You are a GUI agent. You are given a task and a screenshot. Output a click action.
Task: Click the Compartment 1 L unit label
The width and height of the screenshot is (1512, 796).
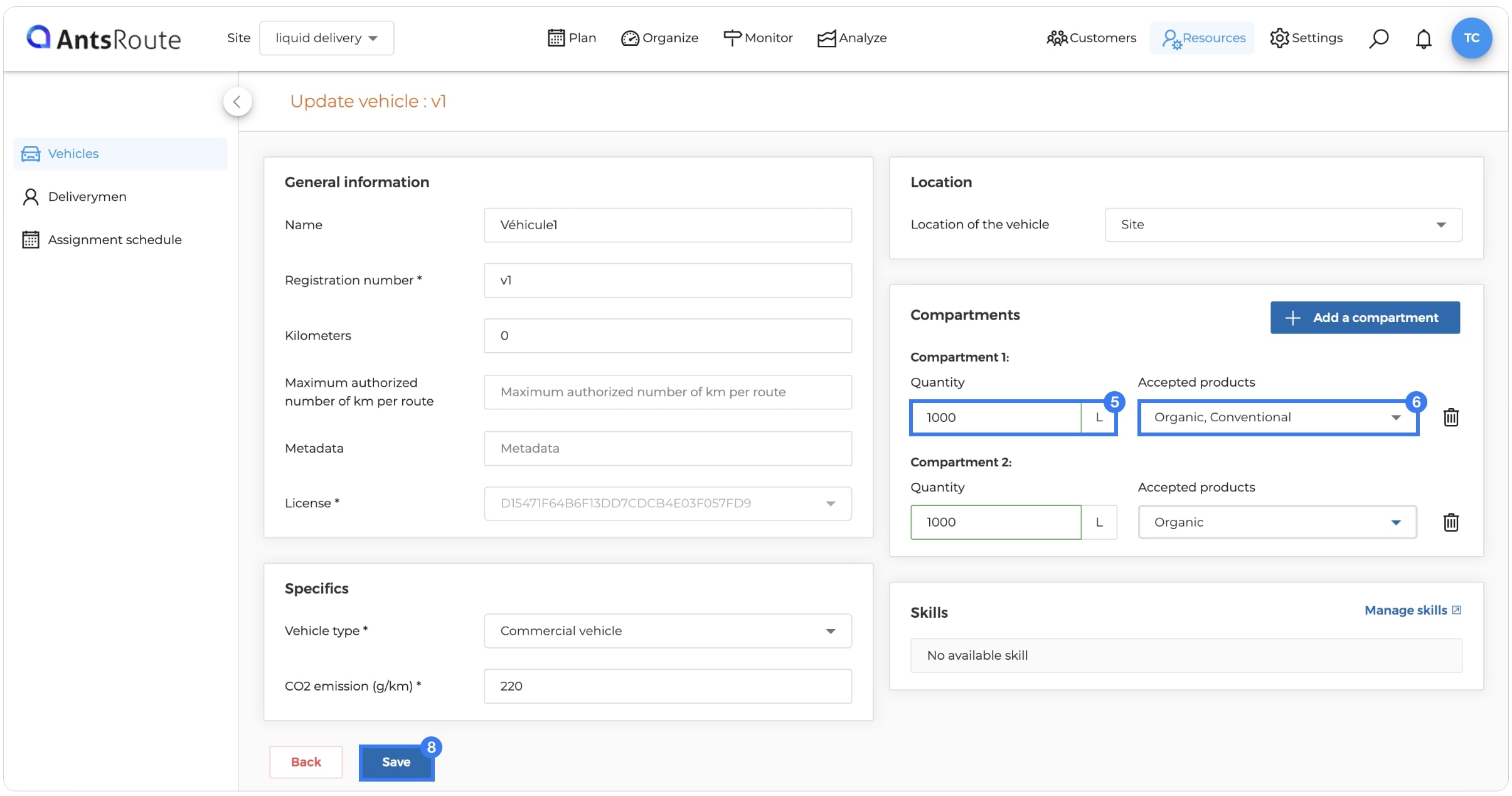(x=1099, y=417)
